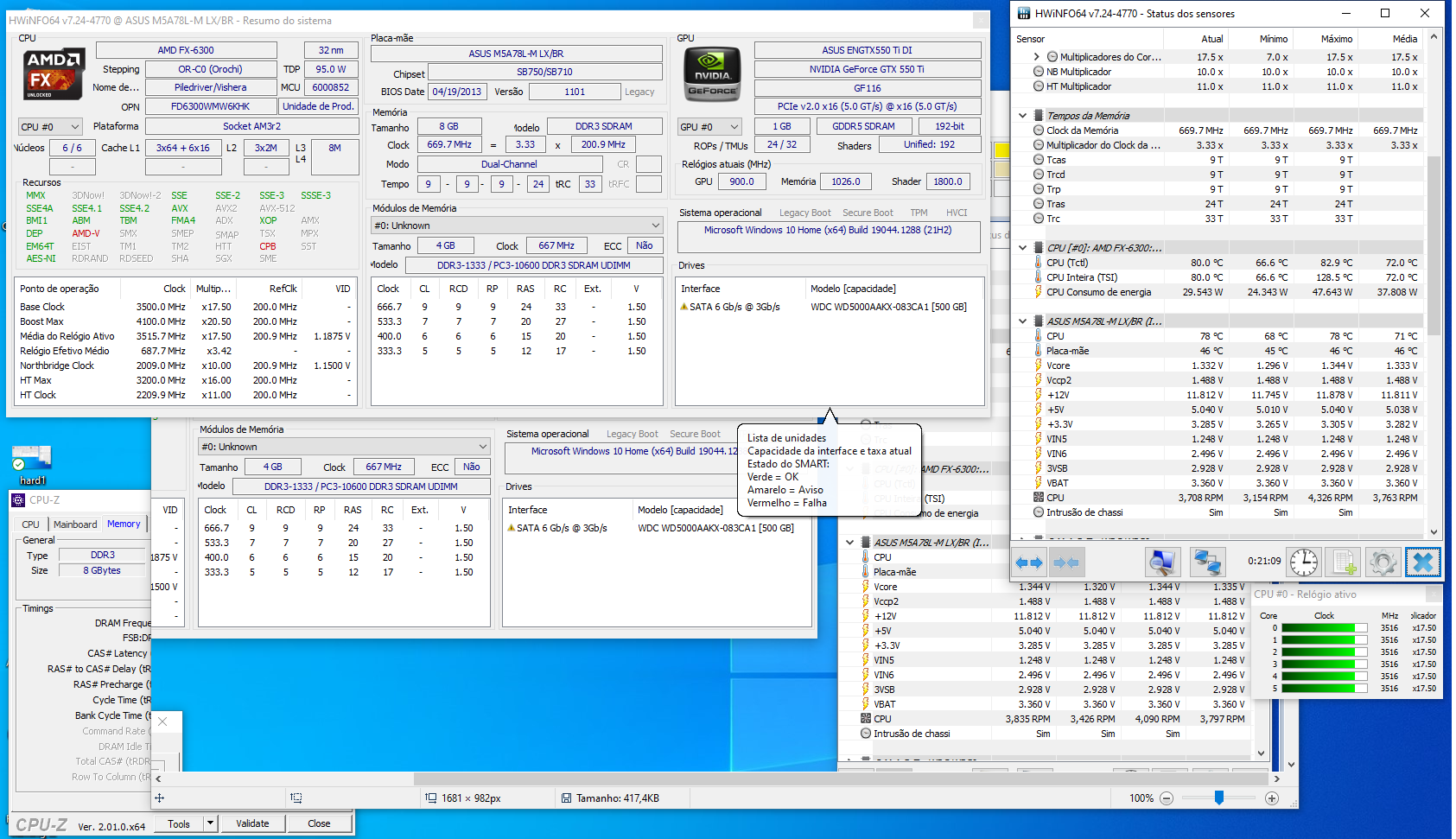1456x839 pixels.
Task: Reset the elapsed time via clock icon
Action: coord(1303,563)
